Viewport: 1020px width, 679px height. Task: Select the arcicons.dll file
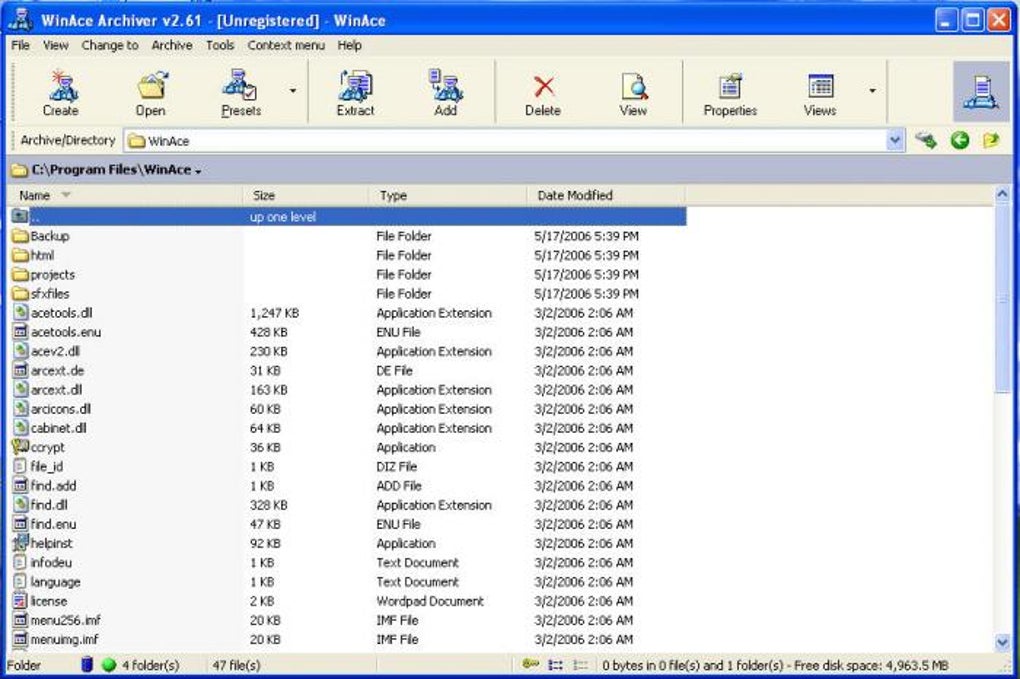[348, 408]
